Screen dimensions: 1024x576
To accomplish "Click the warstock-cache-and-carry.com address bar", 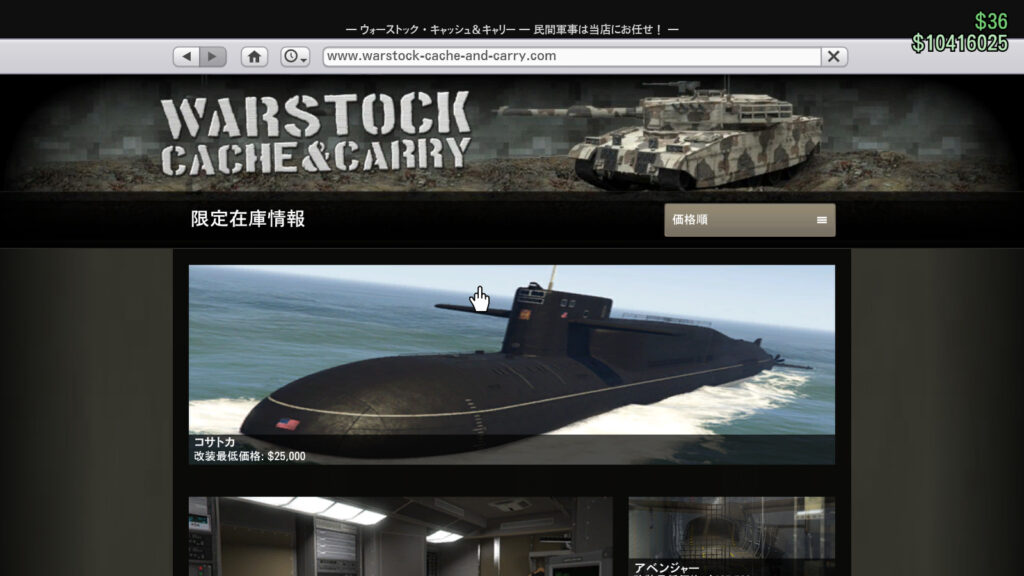I will pos(560,56).
